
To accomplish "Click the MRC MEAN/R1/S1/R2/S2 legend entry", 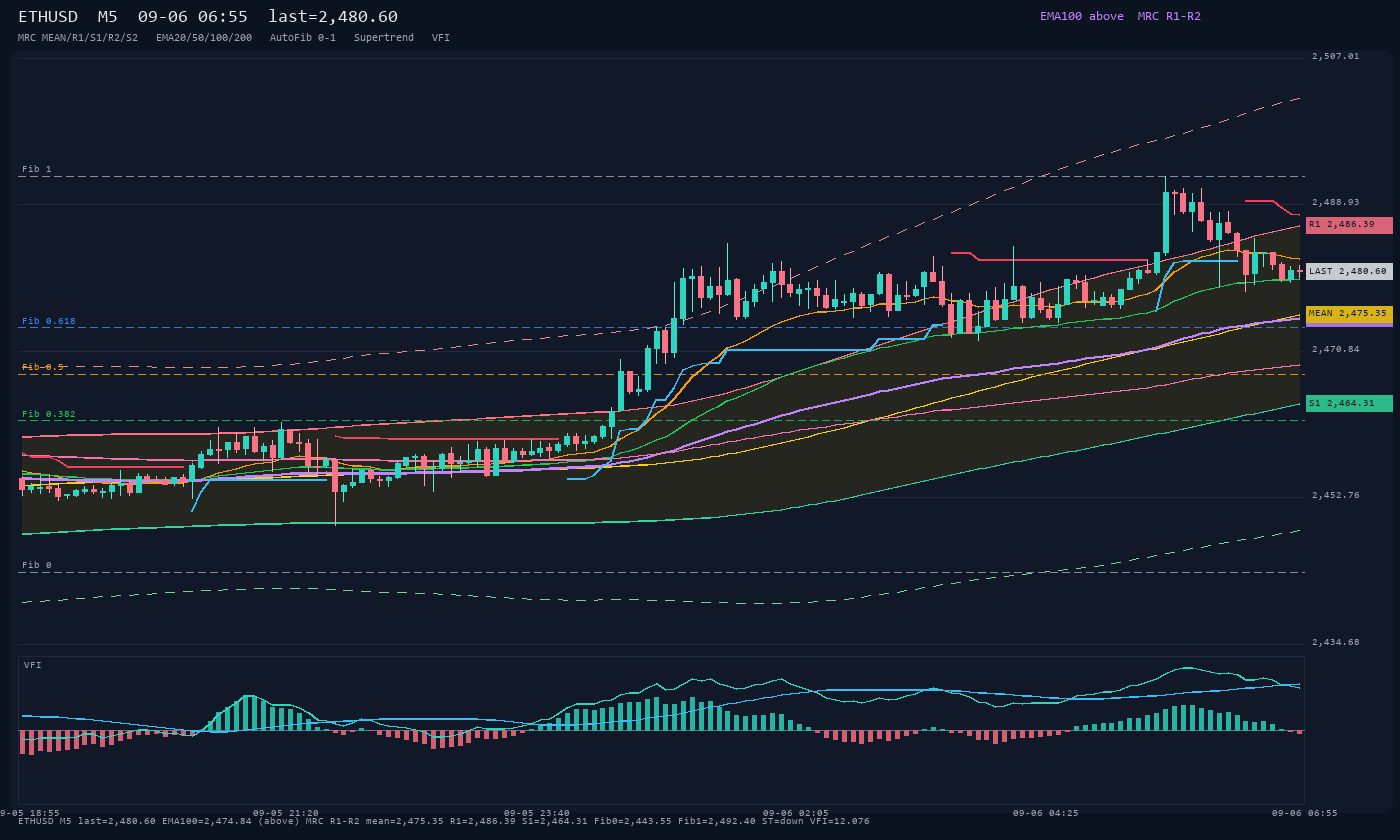I will 78,37.
